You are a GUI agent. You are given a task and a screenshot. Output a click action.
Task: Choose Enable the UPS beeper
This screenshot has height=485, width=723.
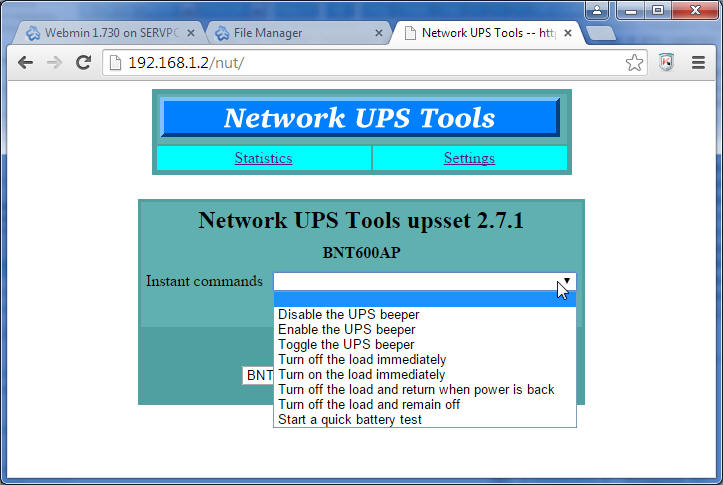coord(425,329)
